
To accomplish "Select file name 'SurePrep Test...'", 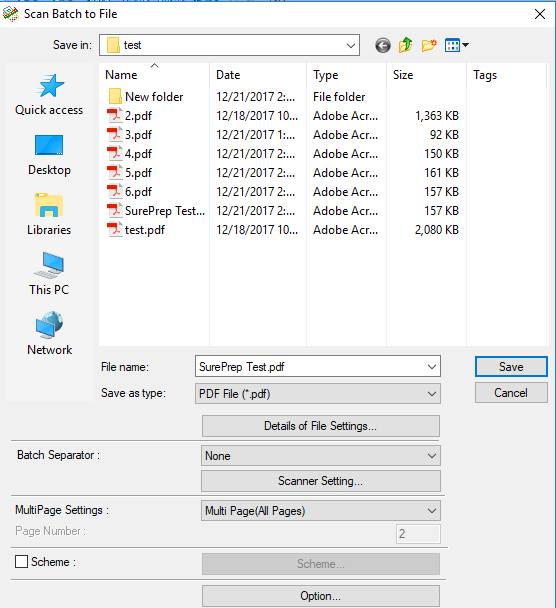I will [x=165, y=211].
